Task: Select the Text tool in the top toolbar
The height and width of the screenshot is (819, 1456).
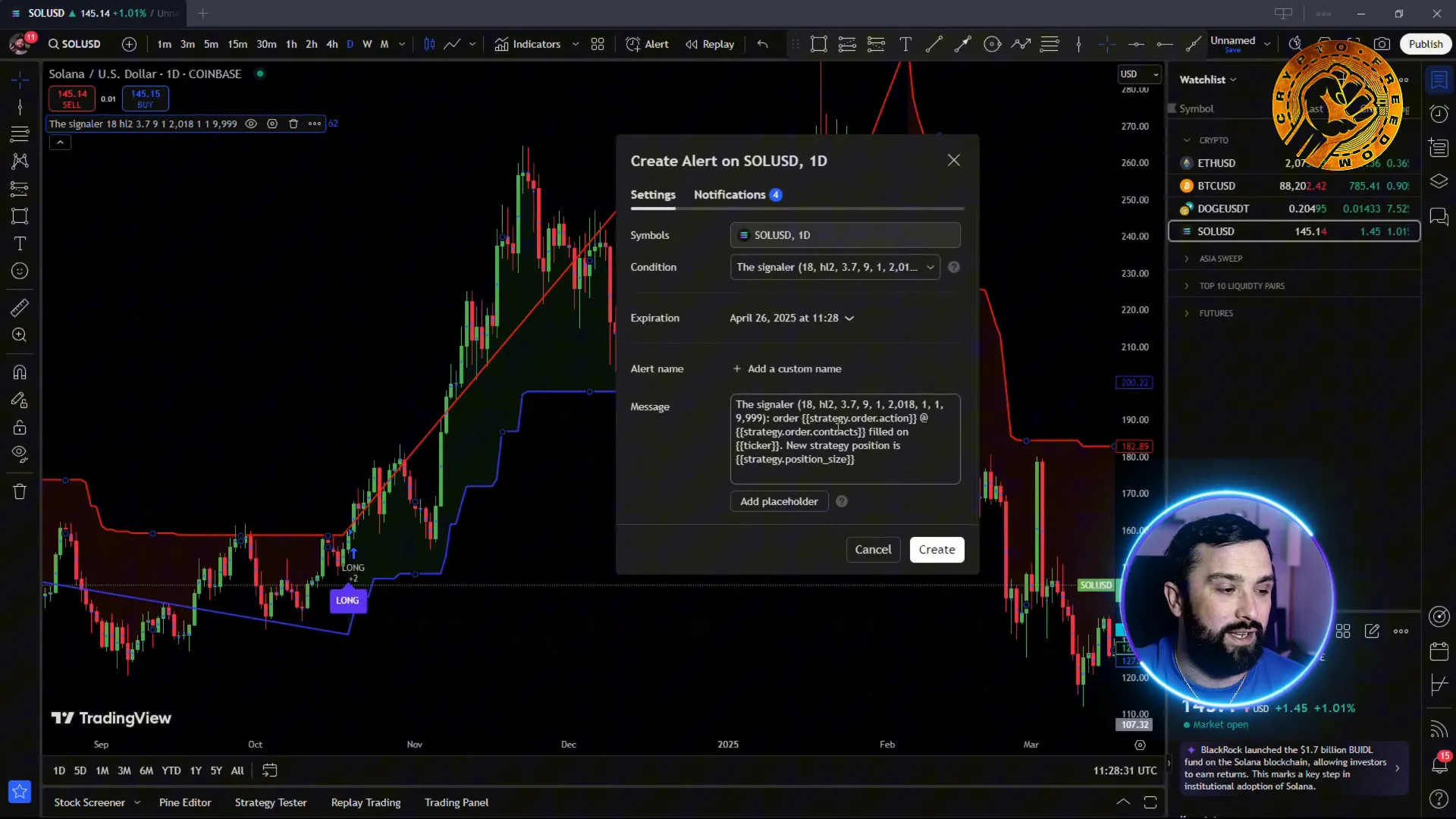Action: point(905,44)
